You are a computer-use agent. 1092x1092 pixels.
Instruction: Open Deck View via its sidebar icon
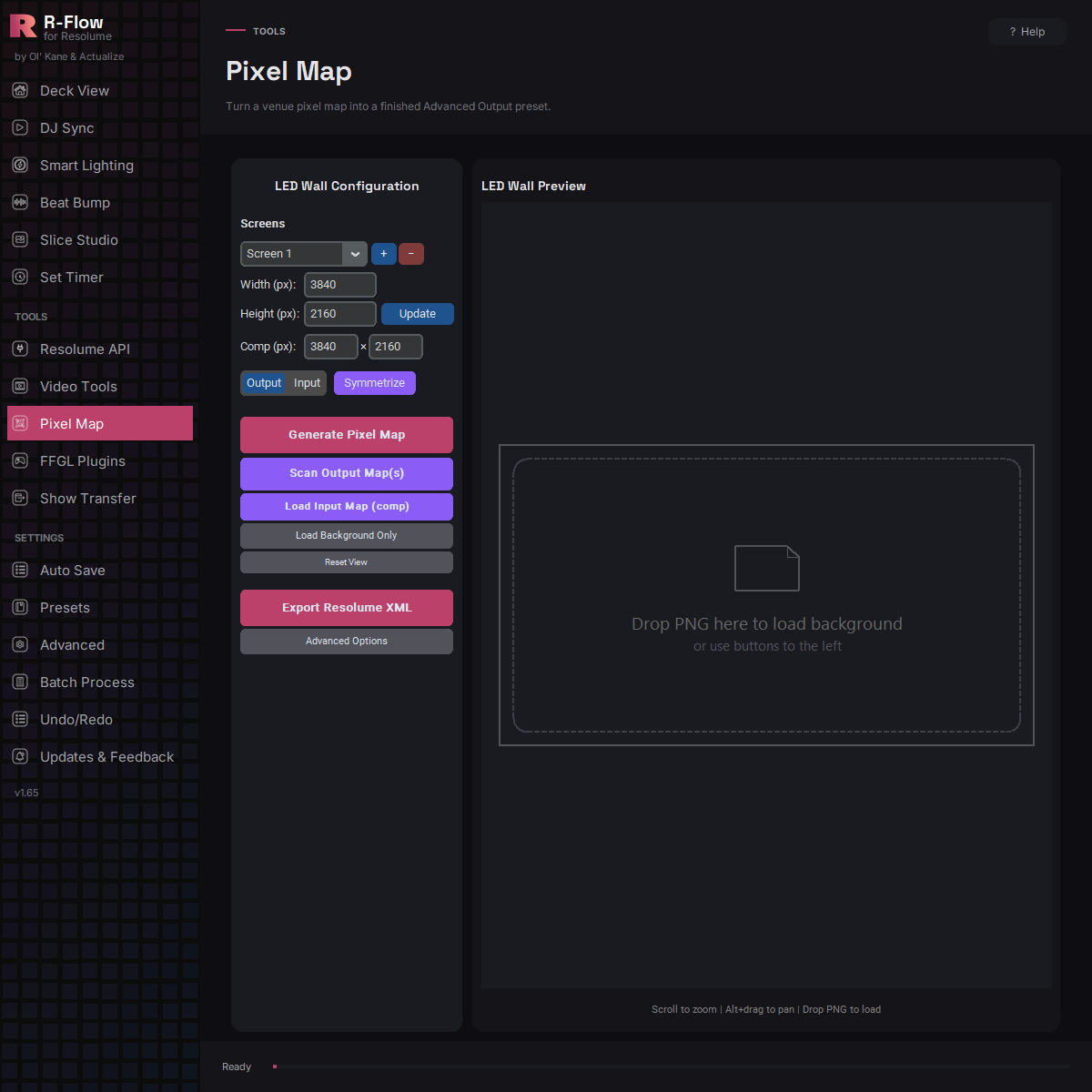[x=20, y=90]
